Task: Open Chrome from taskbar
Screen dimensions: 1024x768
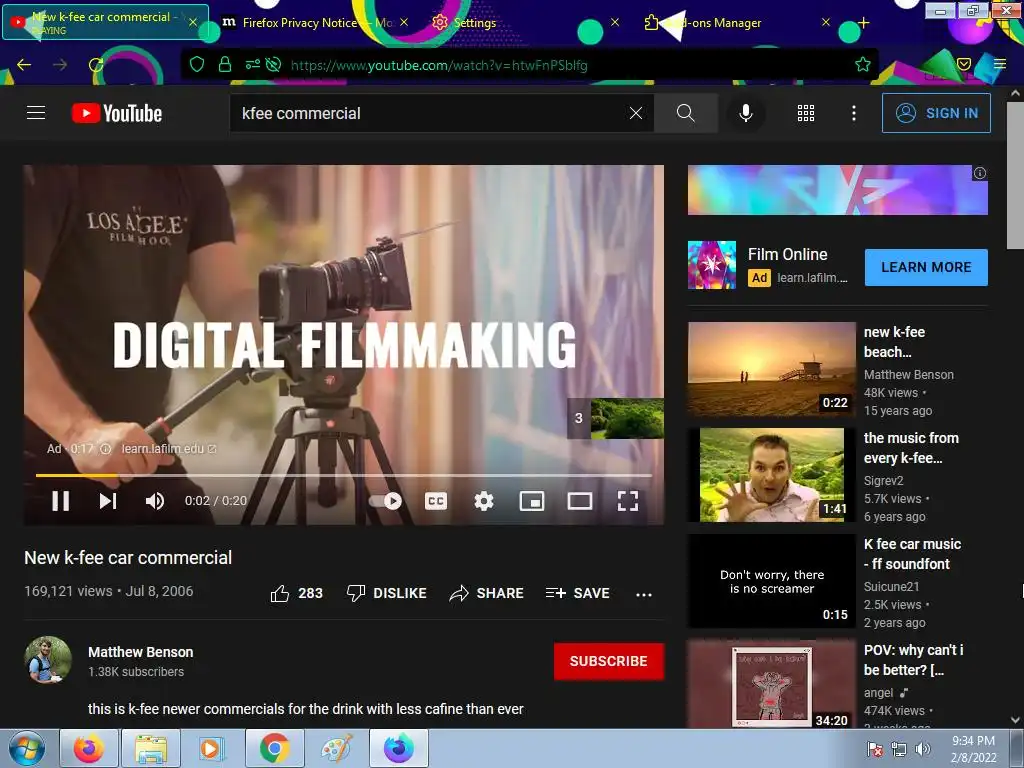Action: tap(275, 748)
